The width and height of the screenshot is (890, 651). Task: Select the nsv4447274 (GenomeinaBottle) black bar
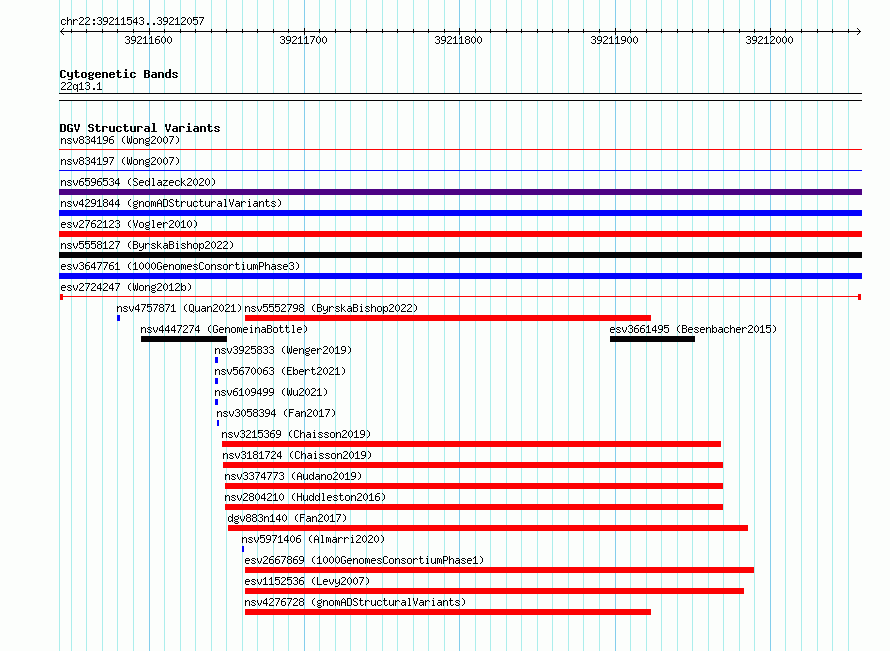(x=184, y=339)
